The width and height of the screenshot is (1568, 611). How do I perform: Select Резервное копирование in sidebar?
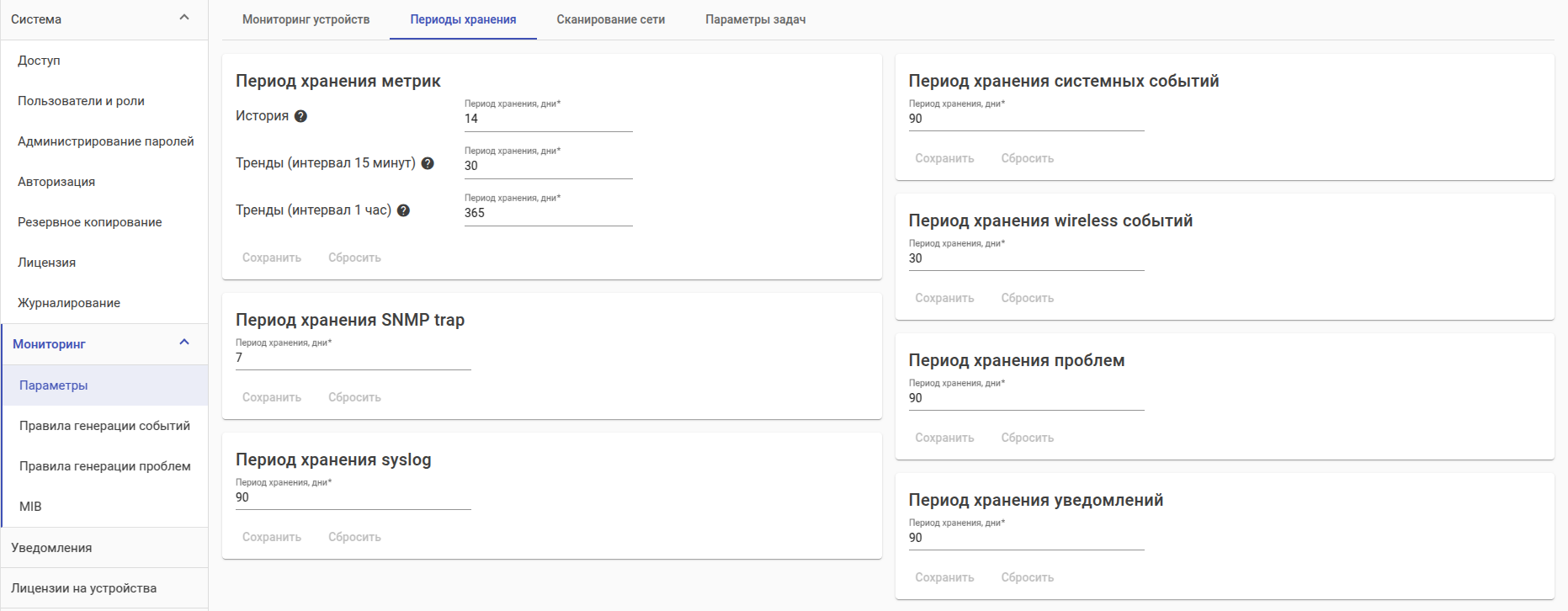click(89, 222)
